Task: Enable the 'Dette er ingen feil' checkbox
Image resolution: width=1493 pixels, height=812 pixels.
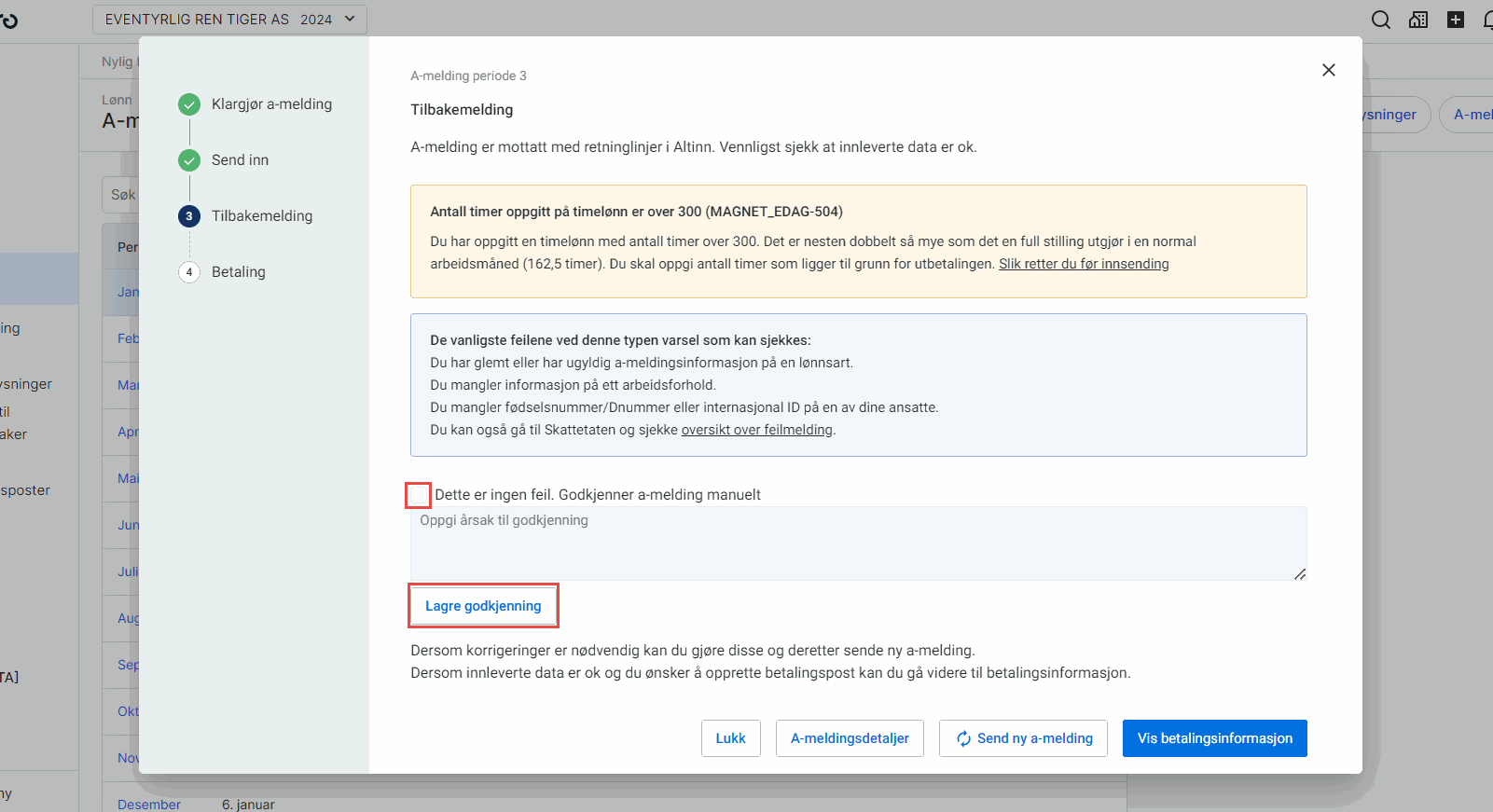Action: click(x=418, y=494)
